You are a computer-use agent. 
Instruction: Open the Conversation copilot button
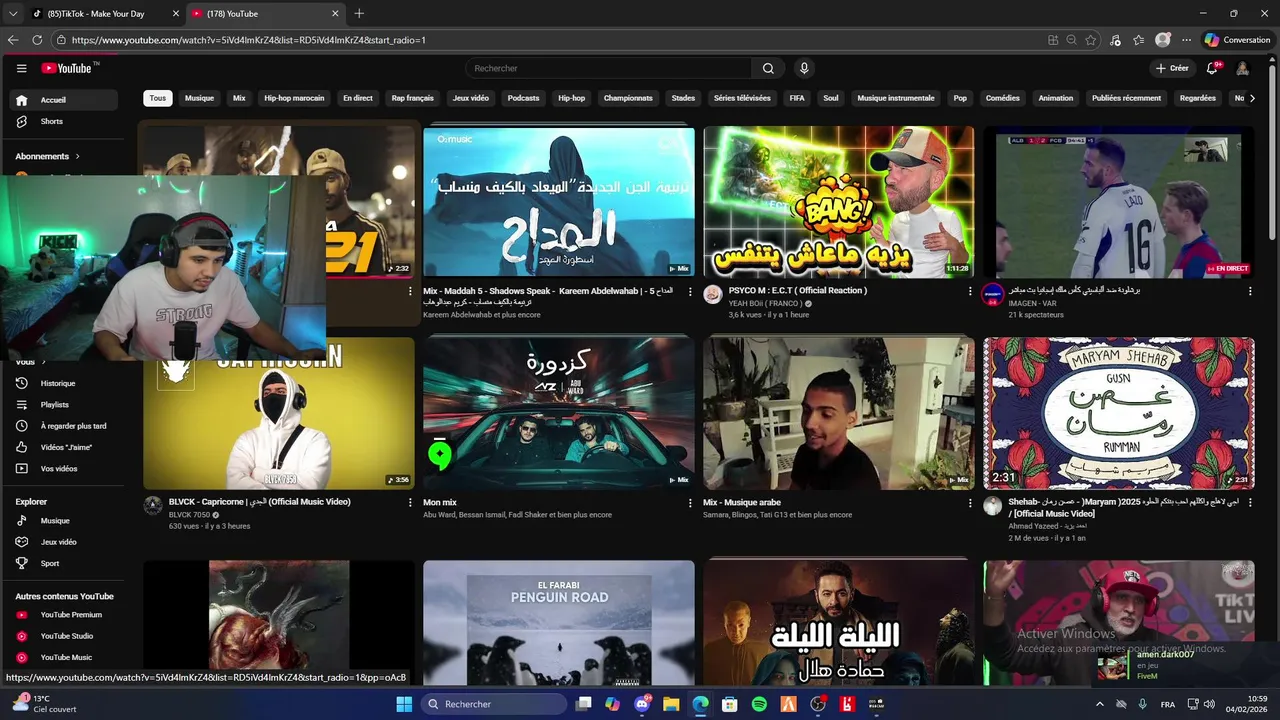point(1237,40)
